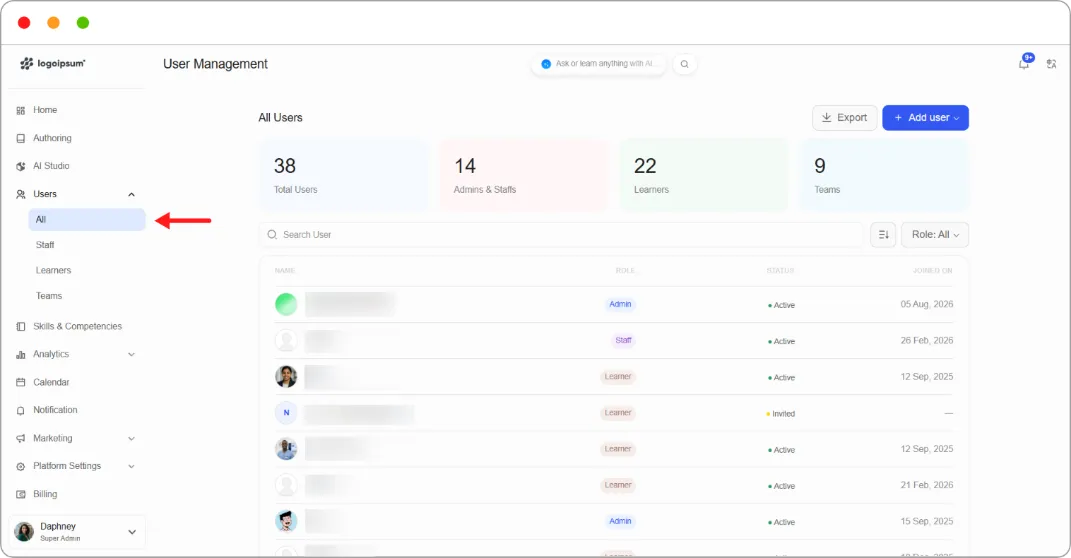Screen dimensions: 1071x558
Task: Click the Notification bell icon in sidebar
Action: (x=20, y=410)
